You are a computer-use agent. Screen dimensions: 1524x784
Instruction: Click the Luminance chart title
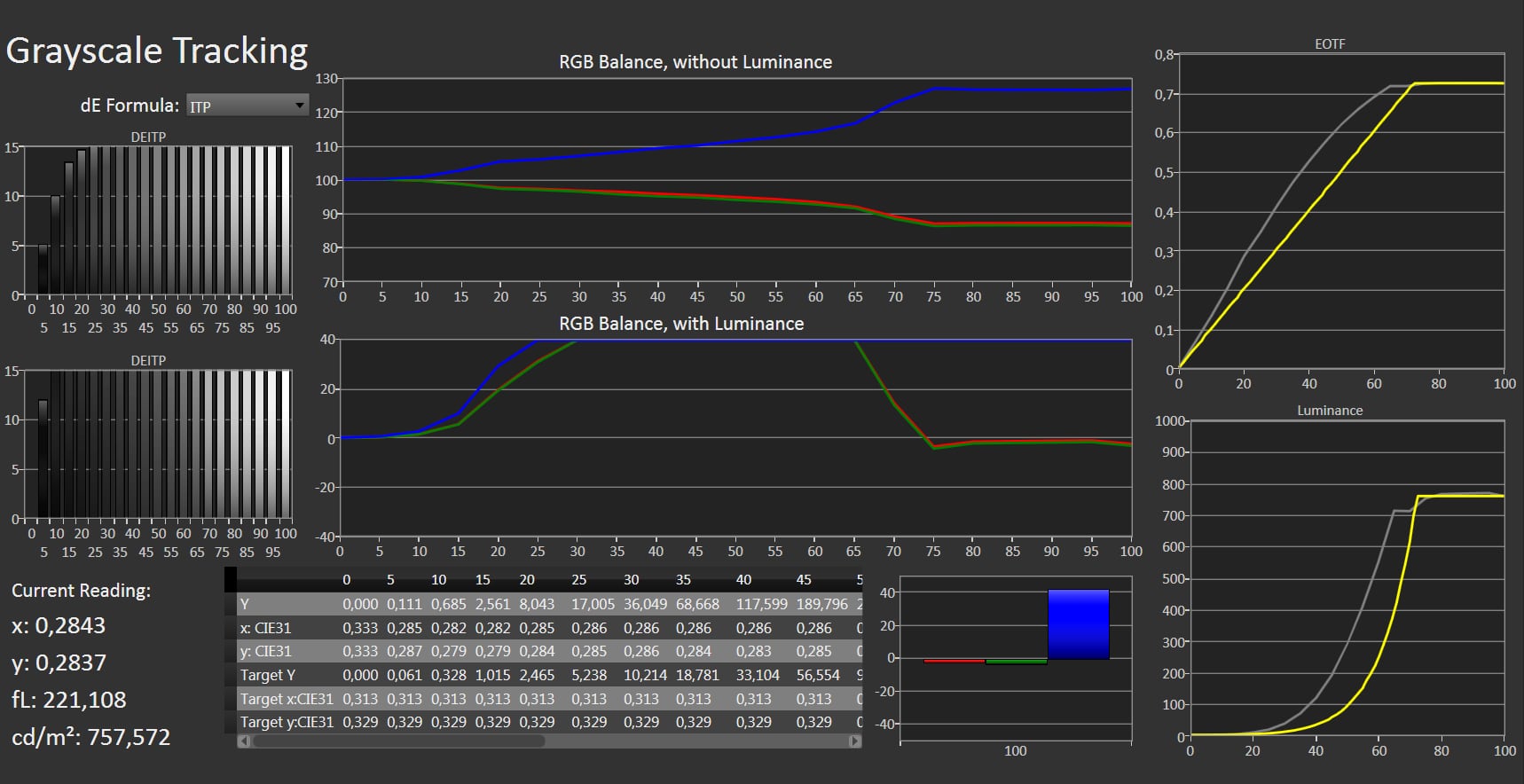pyautogui.click(x=1330, y=411)
